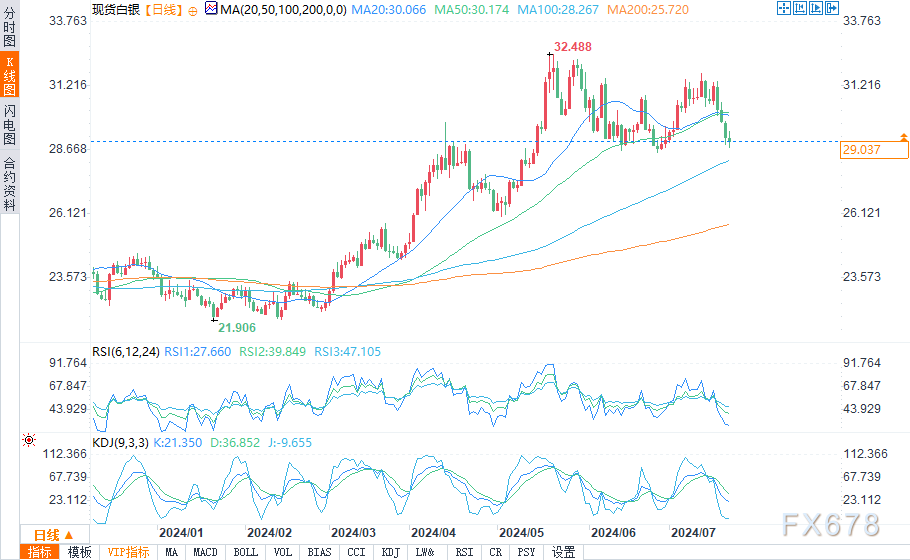910x560 pixels.
Task: Click the chart icon before MA(20,50,100,200,0,0)
Action: (209, 9)
